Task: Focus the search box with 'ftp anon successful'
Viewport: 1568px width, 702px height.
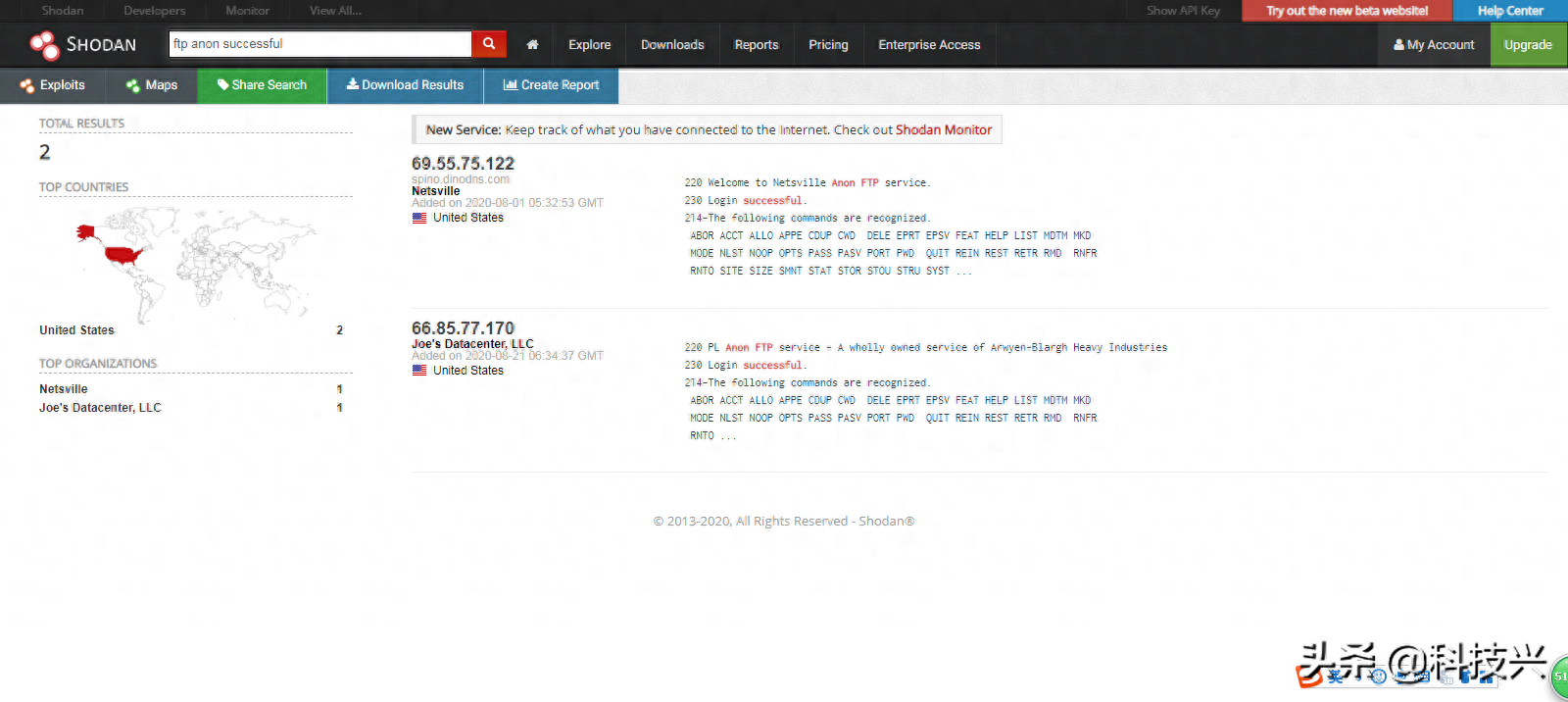Action: 320,44
